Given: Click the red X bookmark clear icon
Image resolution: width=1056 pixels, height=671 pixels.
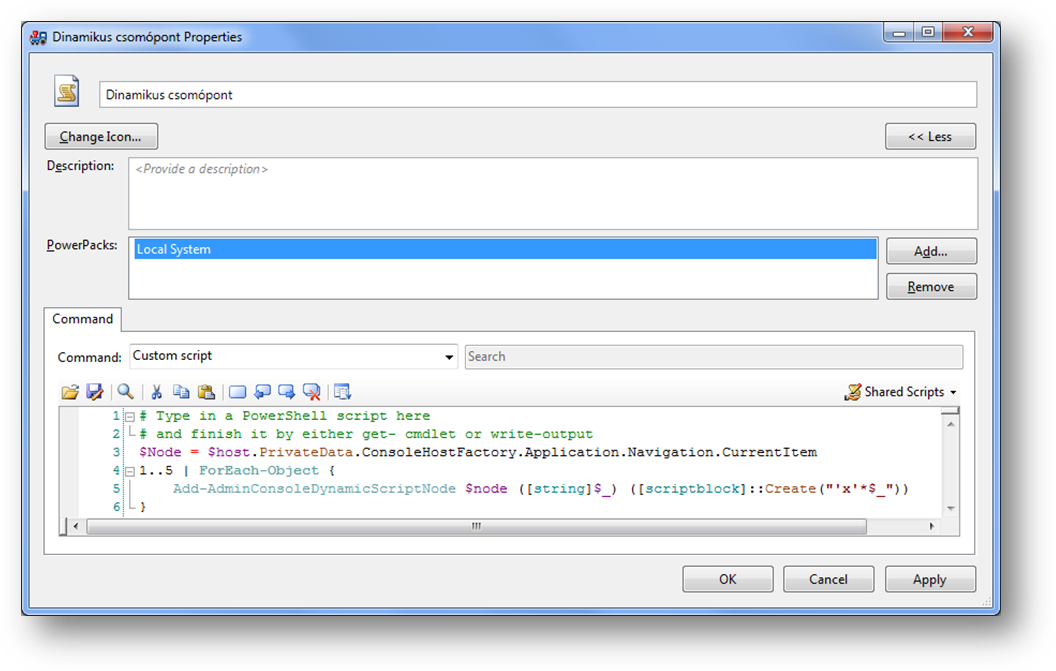Looking at the screenshot, I should pos(312,392).
